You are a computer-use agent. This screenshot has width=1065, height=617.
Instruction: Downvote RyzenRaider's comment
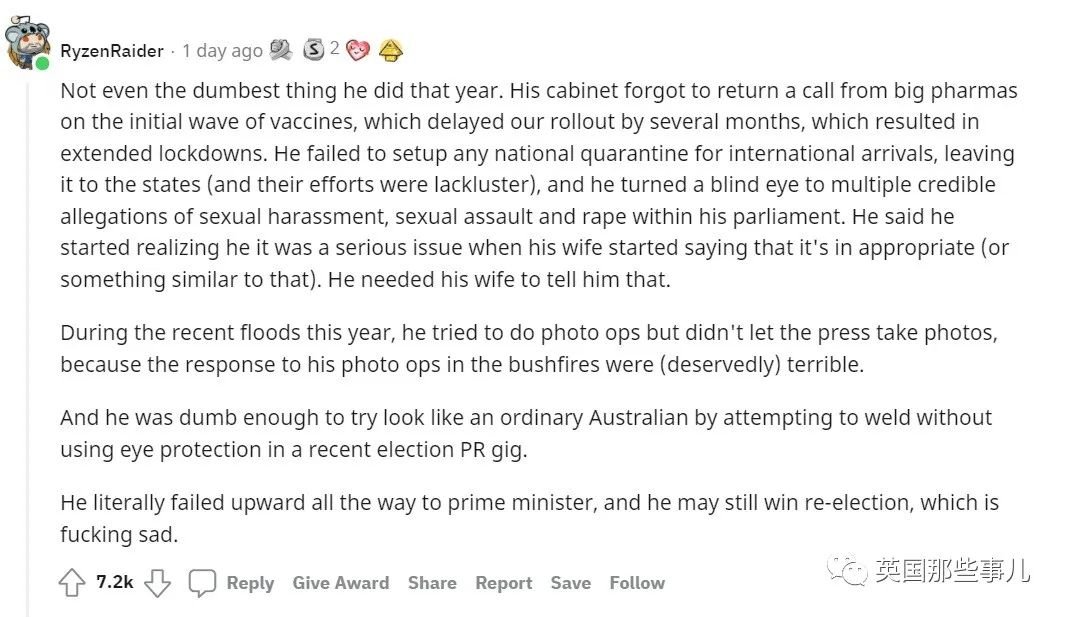[x=158, y=583]
